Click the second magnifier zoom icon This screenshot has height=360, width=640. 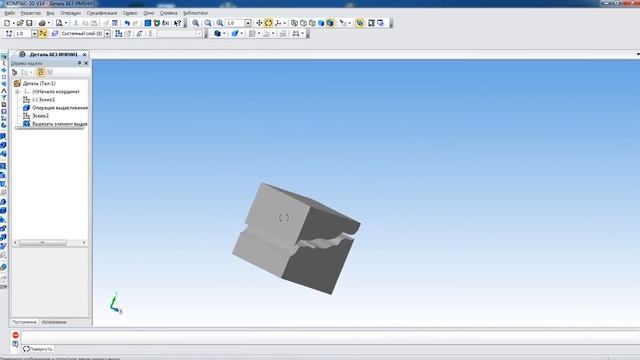[x=208, y=23]
